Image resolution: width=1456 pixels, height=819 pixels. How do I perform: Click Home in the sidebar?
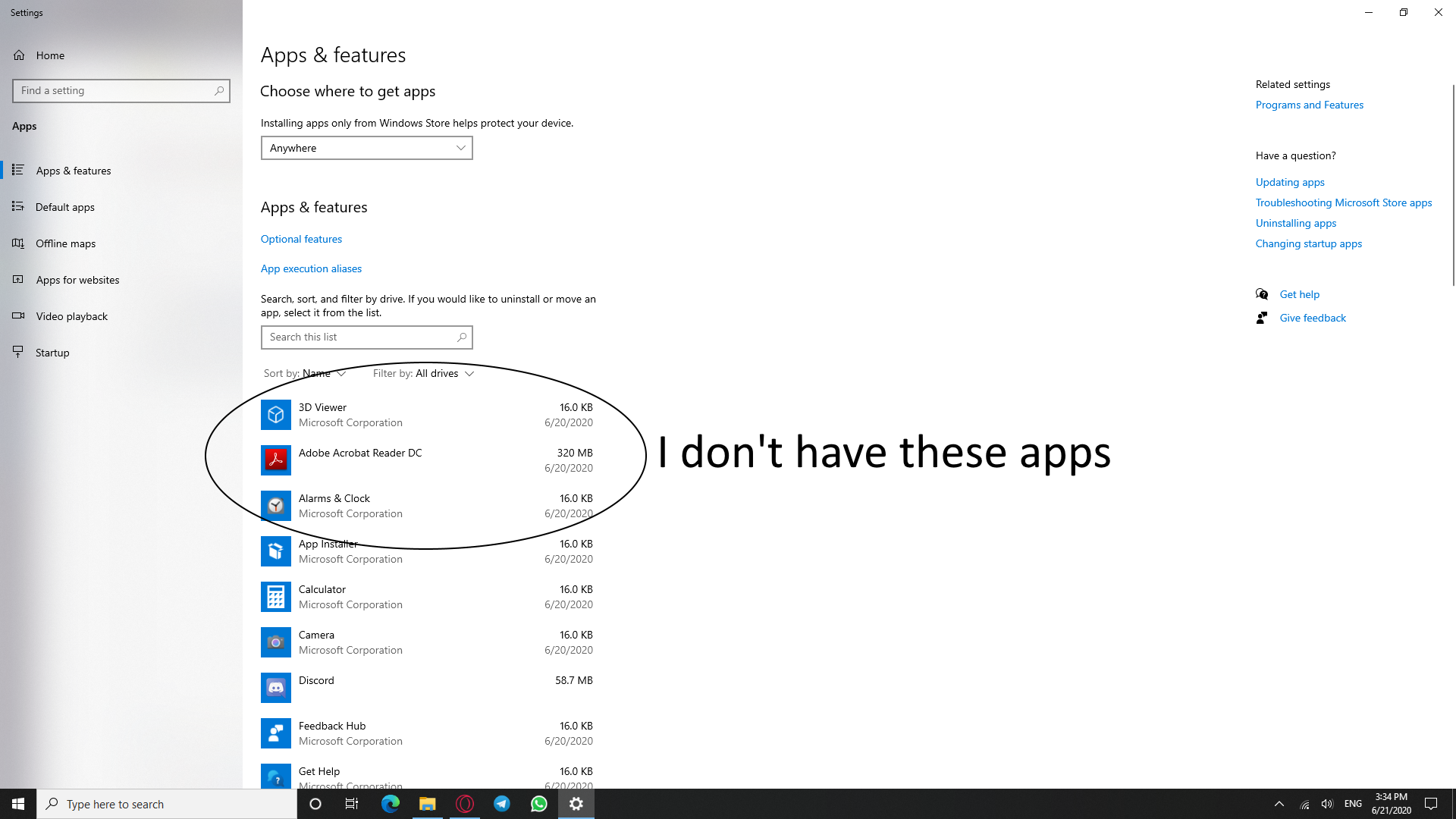121,55
